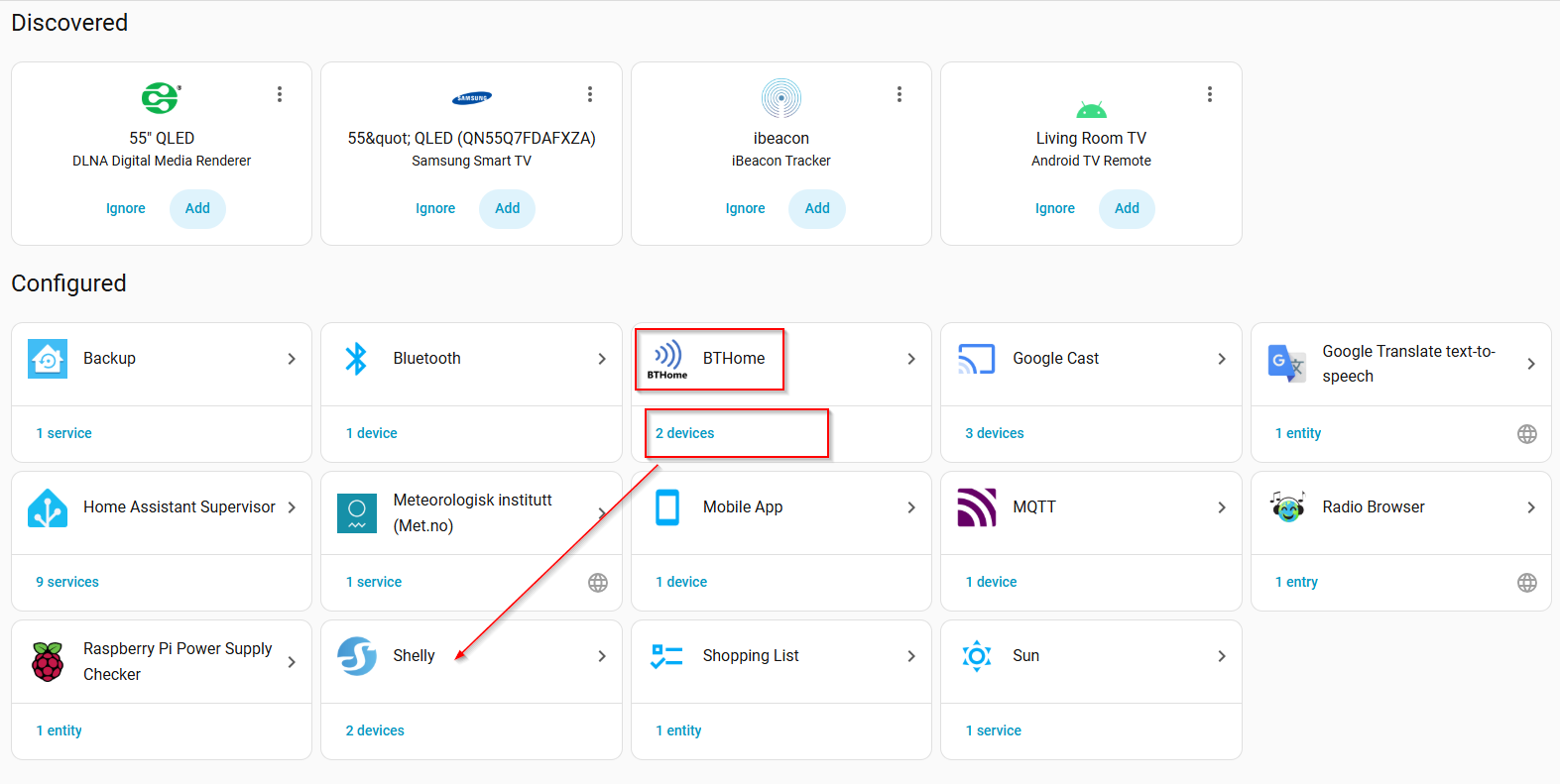Click the Sun integration icon
Screen dimensions: 1560x784
[x=977, y=656]
